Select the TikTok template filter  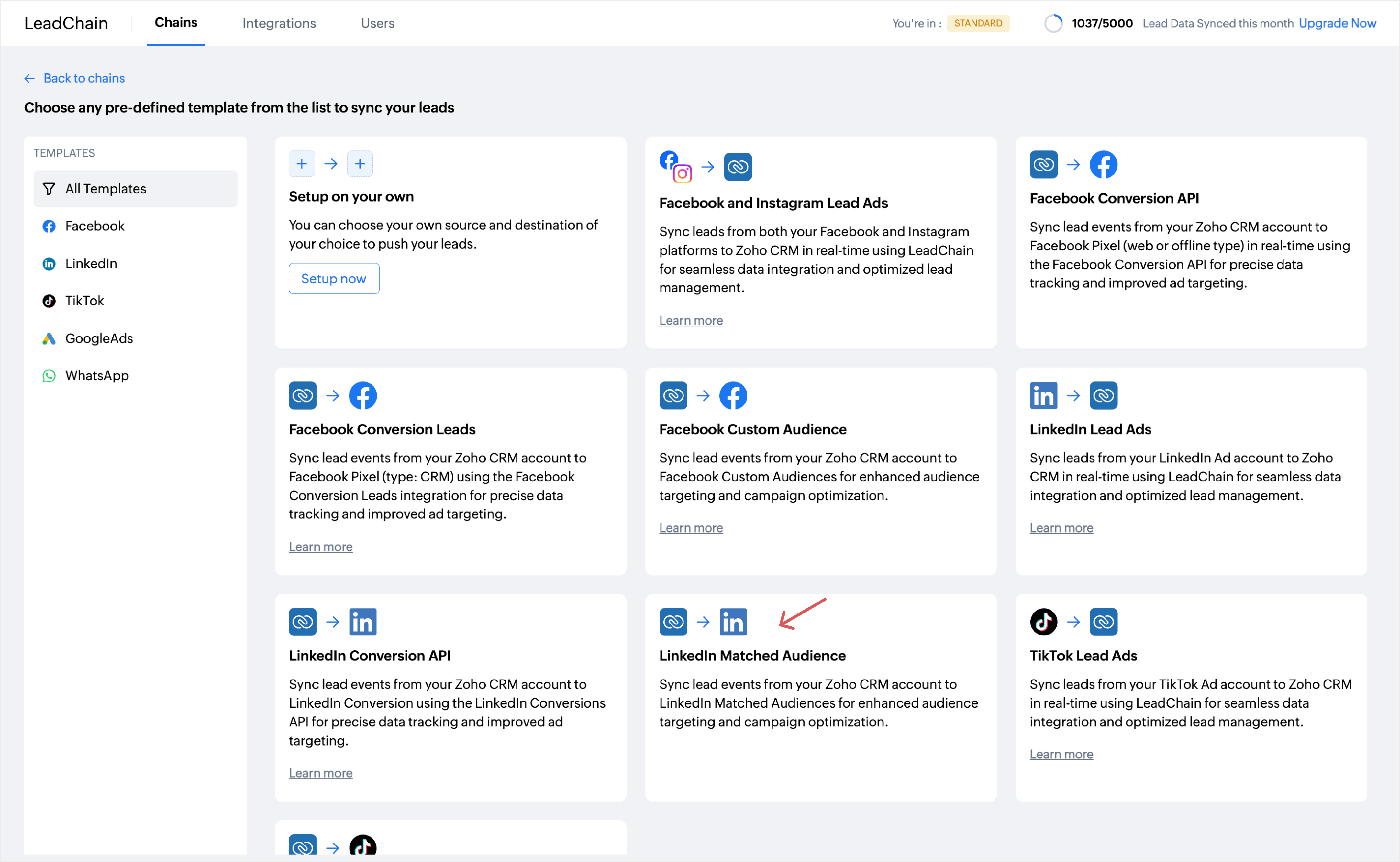coord(84,301)
